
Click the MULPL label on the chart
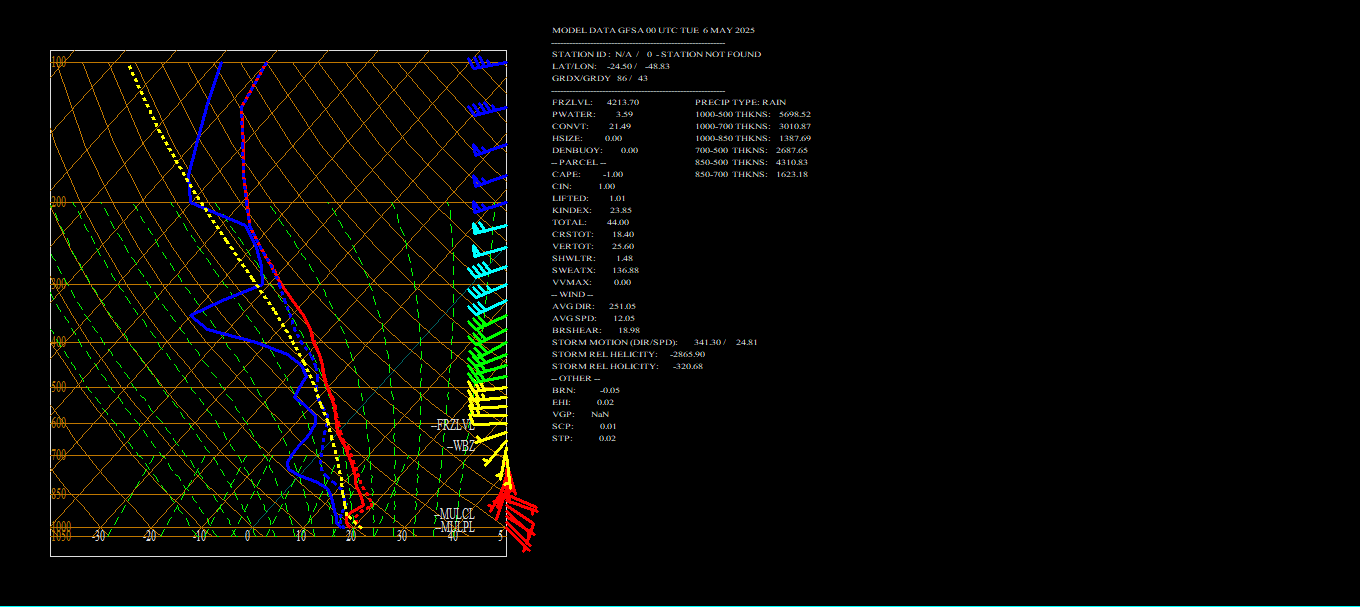coord(457,527)
